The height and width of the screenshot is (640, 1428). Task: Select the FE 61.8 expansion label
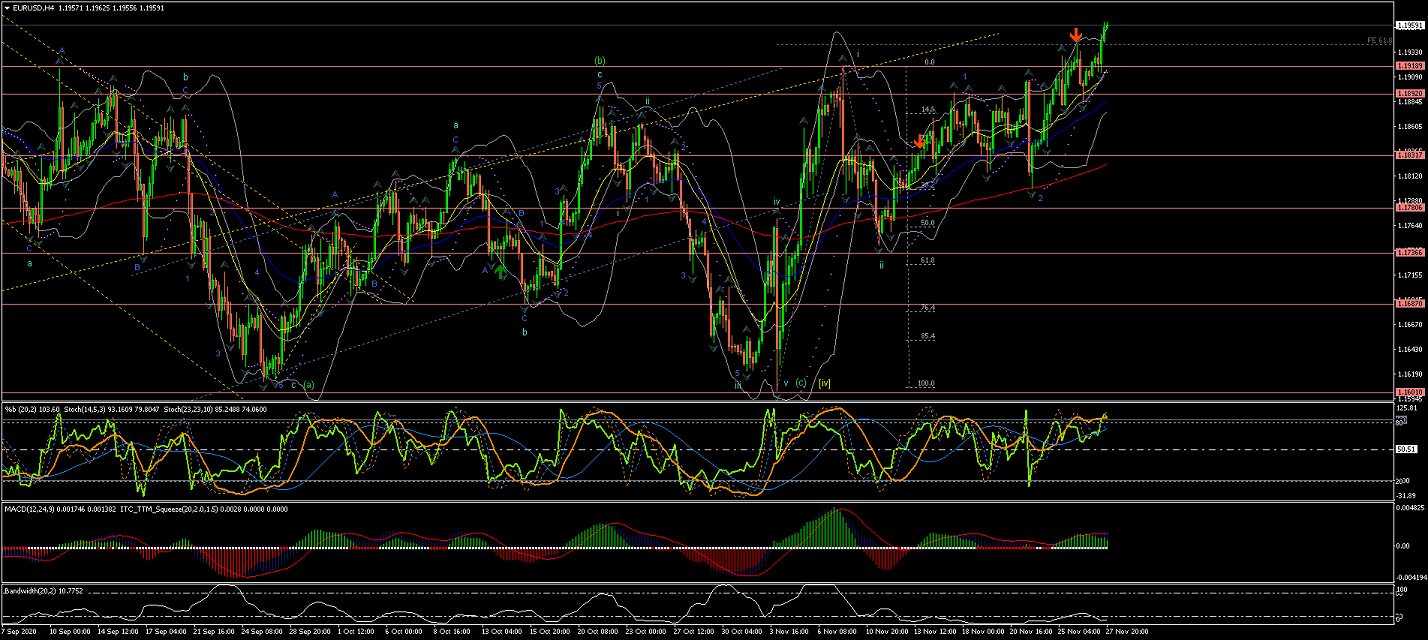coord(1379,41)
